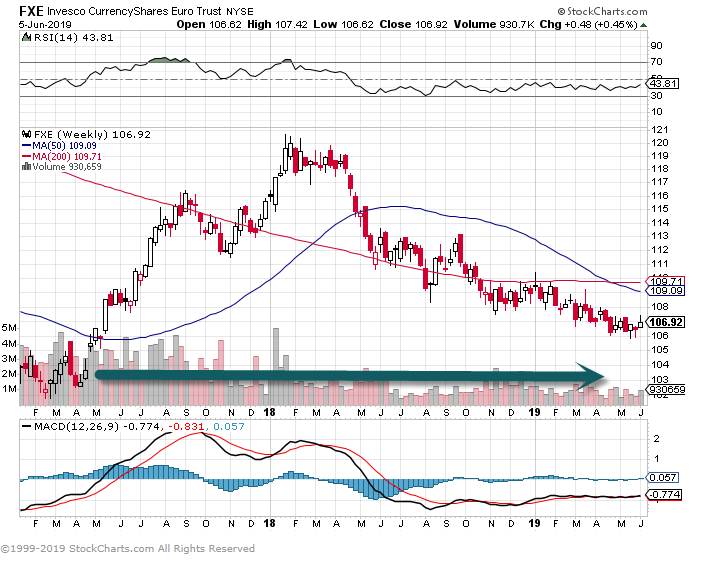The height and width of the screenshot is (570, 704).
Task: Click the 109.09 price tag on the right axis
Action: coord(666,291)
